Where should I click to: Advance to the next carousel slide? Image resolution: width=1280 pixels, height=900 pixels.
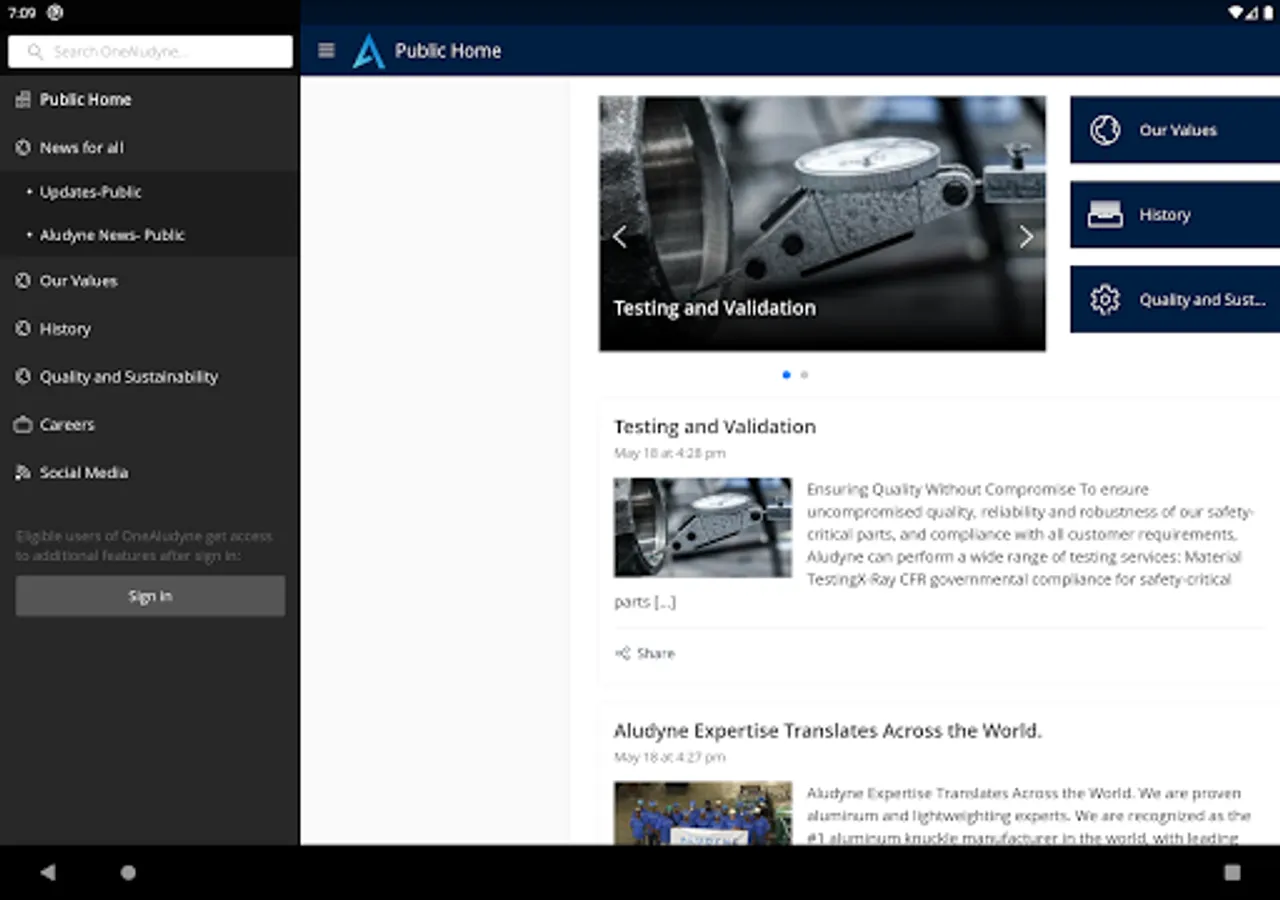click(1026, 236)
